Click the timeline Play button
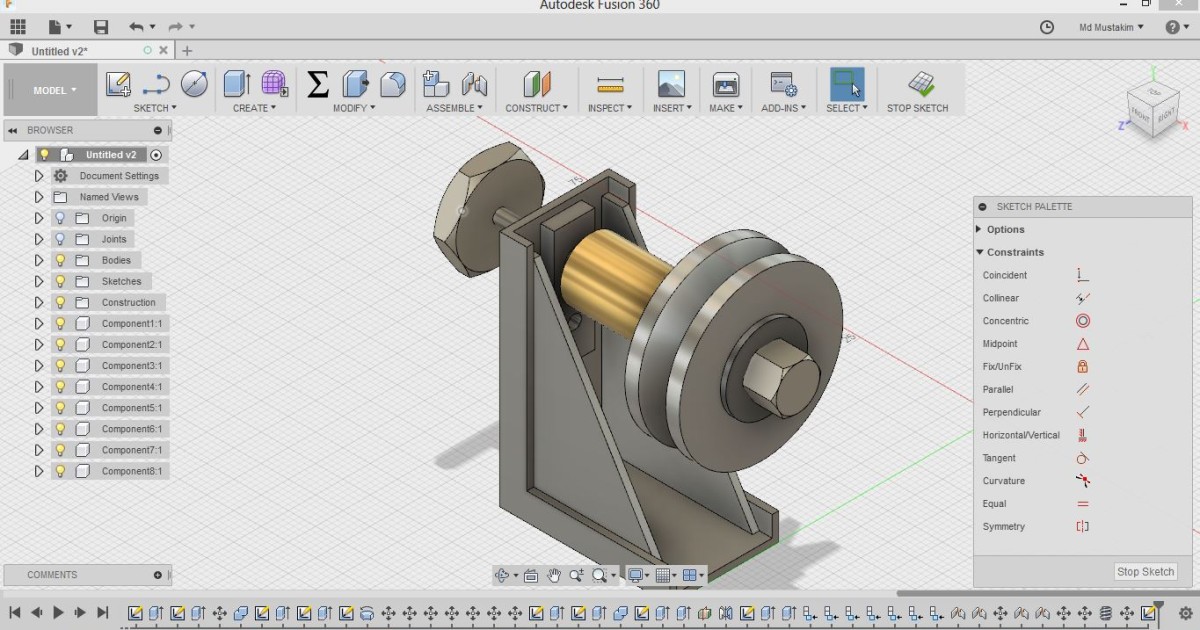Image resolution: width=1200 pixels, height=630 pixels. (x=58, y=613)
